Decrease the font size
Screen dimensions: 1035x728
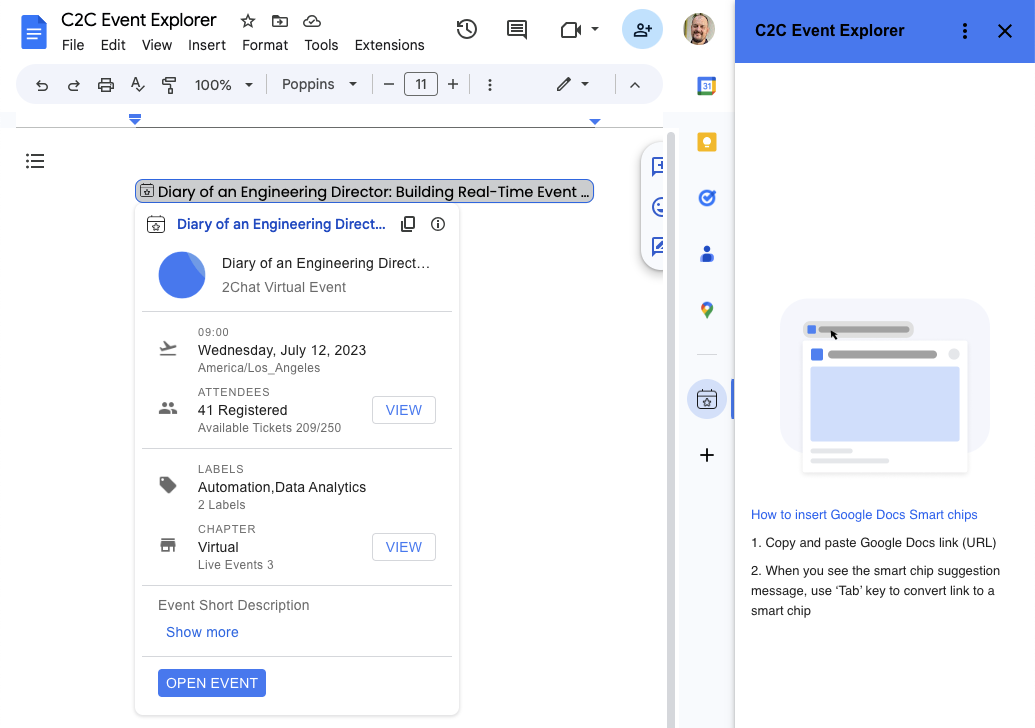click(x=389, y=84)
